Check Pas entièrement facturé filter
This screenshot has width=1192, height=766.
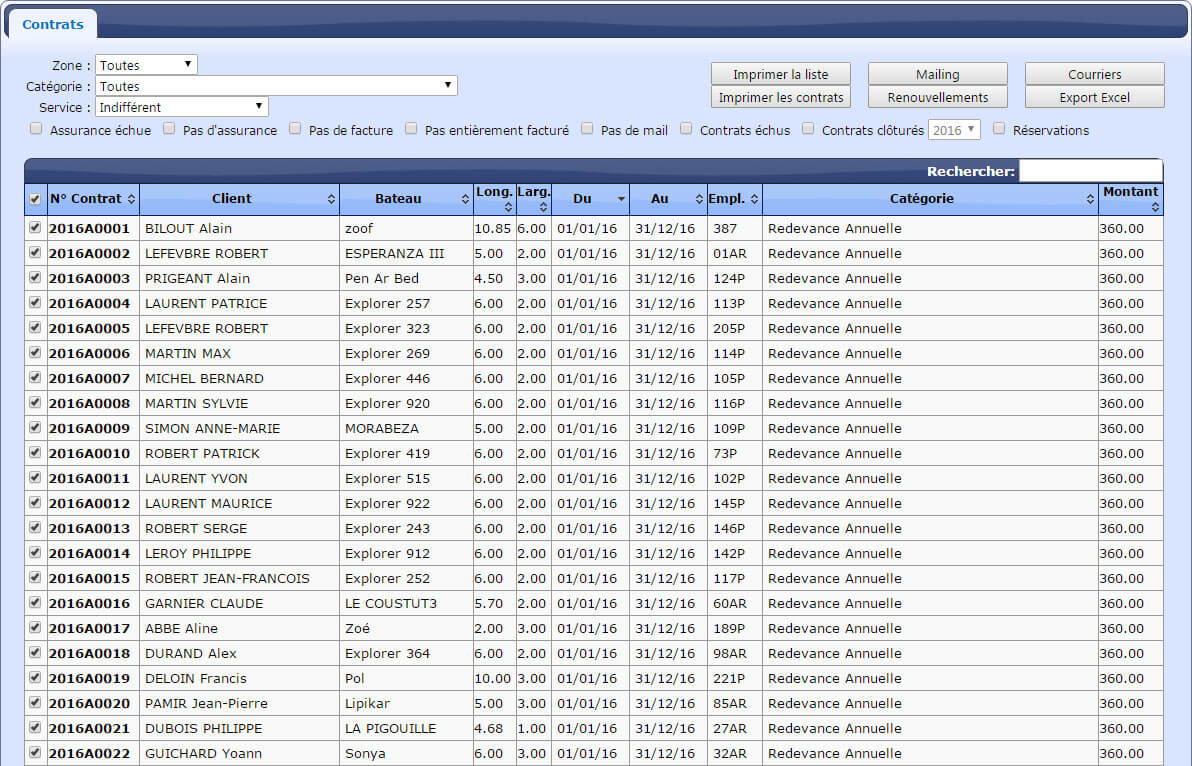[411, 128]
